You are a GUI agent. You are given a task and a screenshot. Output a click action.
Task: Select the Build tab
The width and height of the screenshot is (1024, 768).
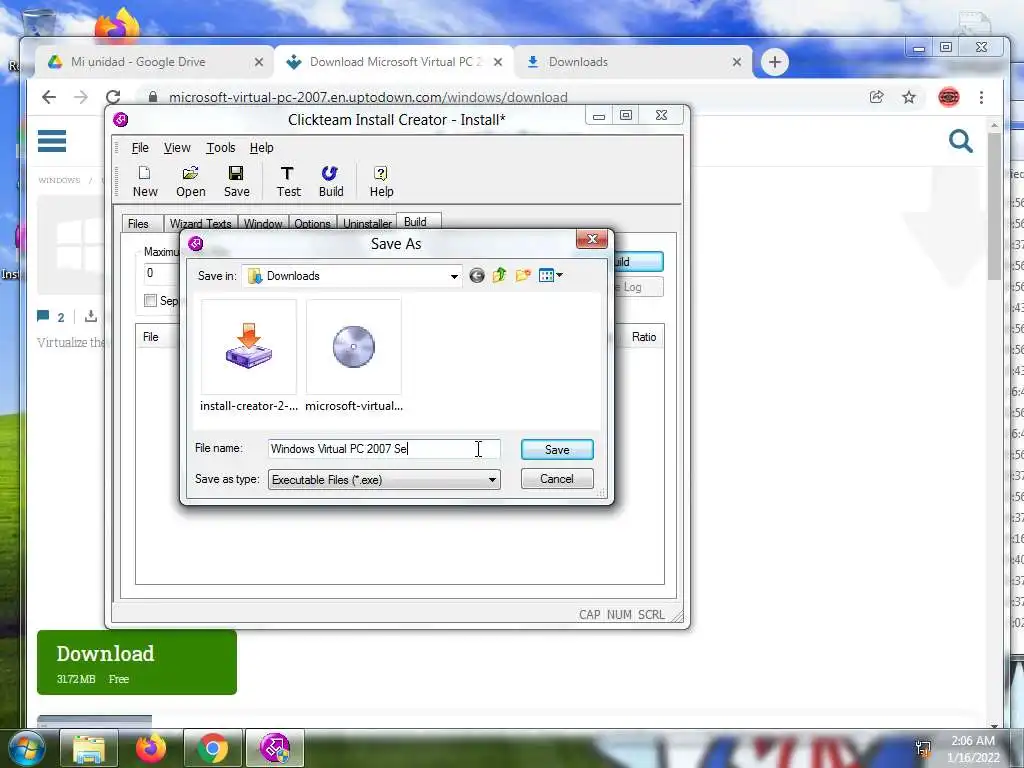(415, 222)
